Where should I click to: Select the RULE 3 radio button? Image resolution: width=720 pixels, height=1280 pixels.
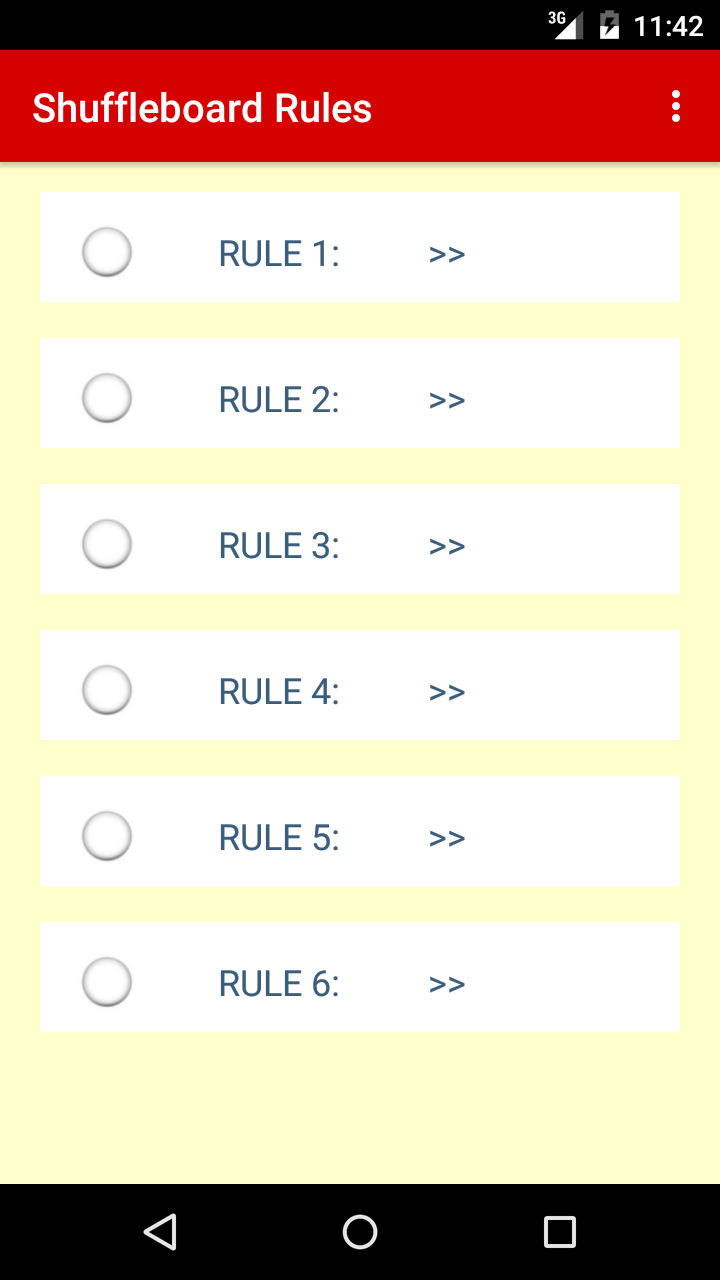[107, 544]
